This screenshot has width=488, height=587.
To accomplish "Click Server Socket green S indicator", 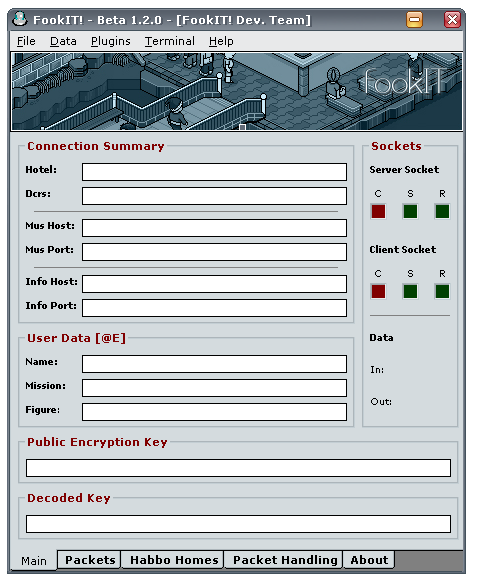I will (x=410, y=212).
